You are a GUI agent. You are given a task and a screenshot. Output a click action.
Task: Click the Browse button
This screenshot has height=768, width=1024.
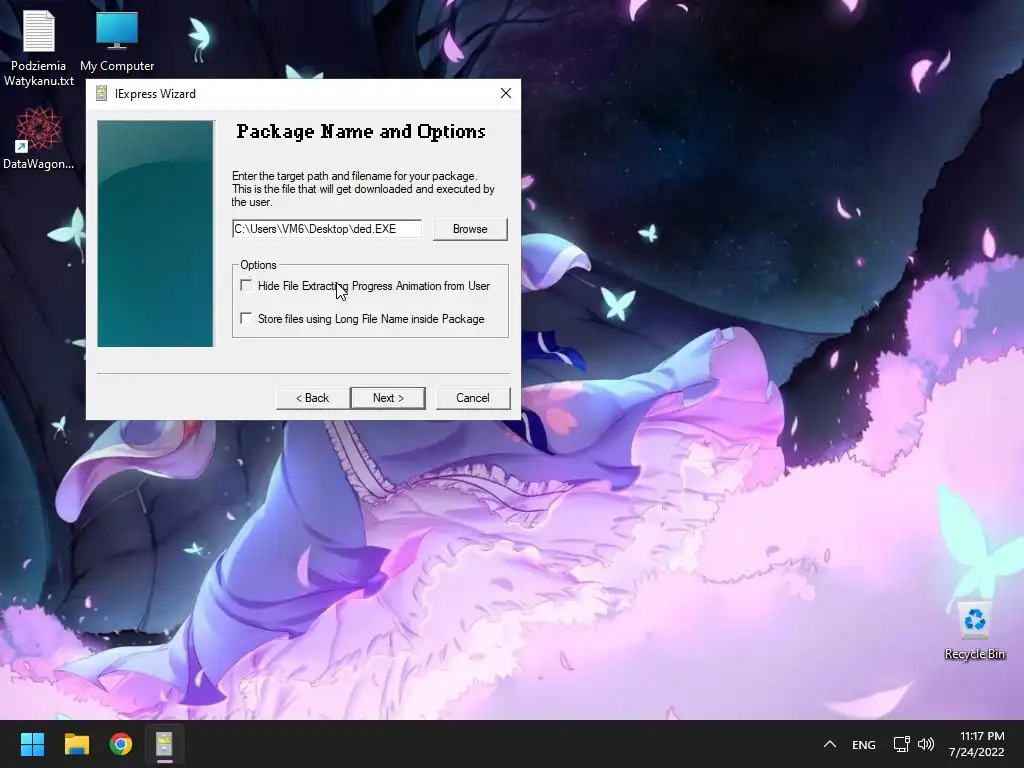pyautogui.click(x=470, y=229)
